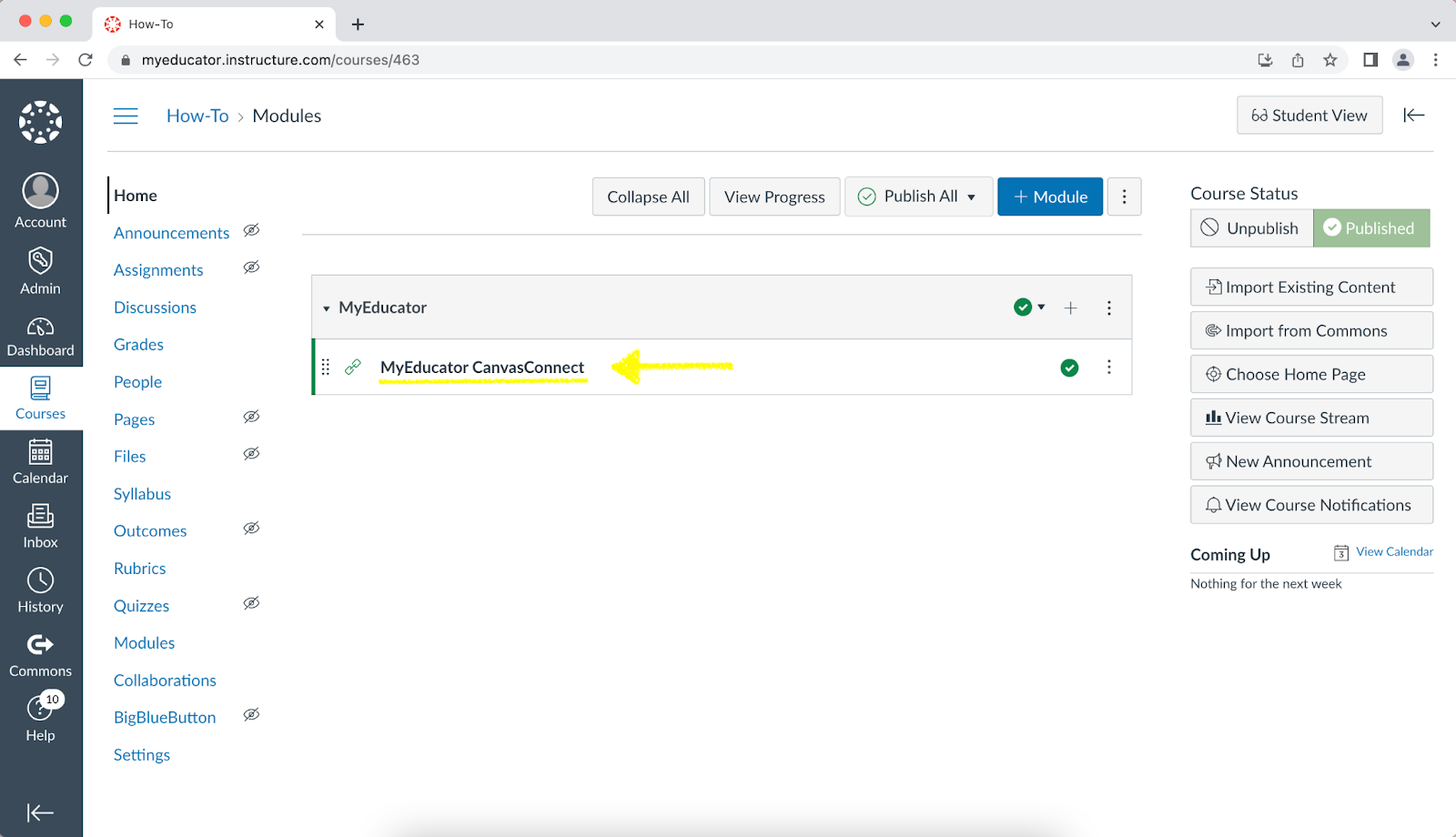
Task: Collapse the right sidebar arrow icon
Action: pyautogui.click(x=1413, y=115)
